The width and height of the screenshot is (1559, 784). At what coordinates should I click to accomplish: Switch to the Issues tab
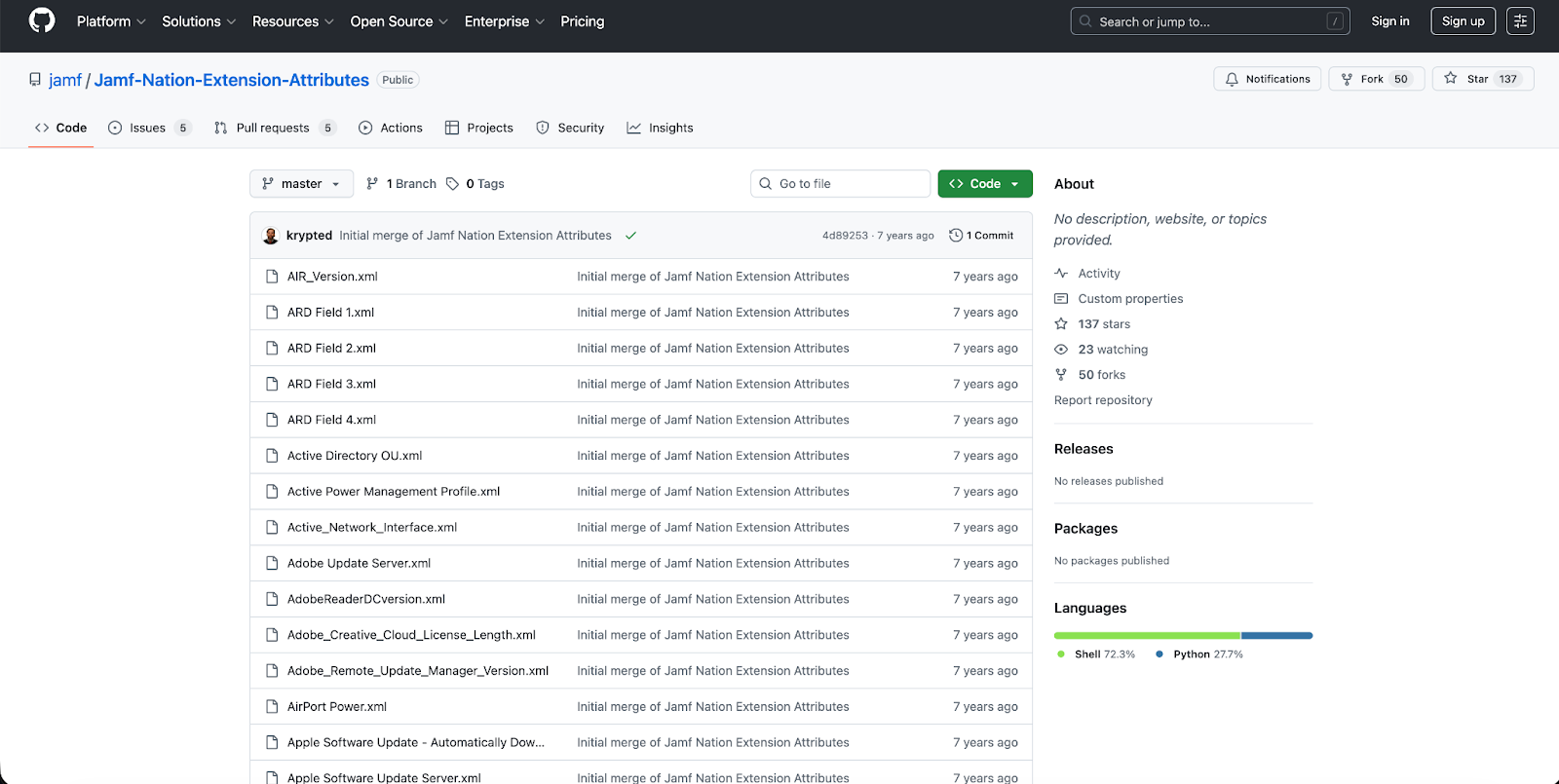pos(148,128)
